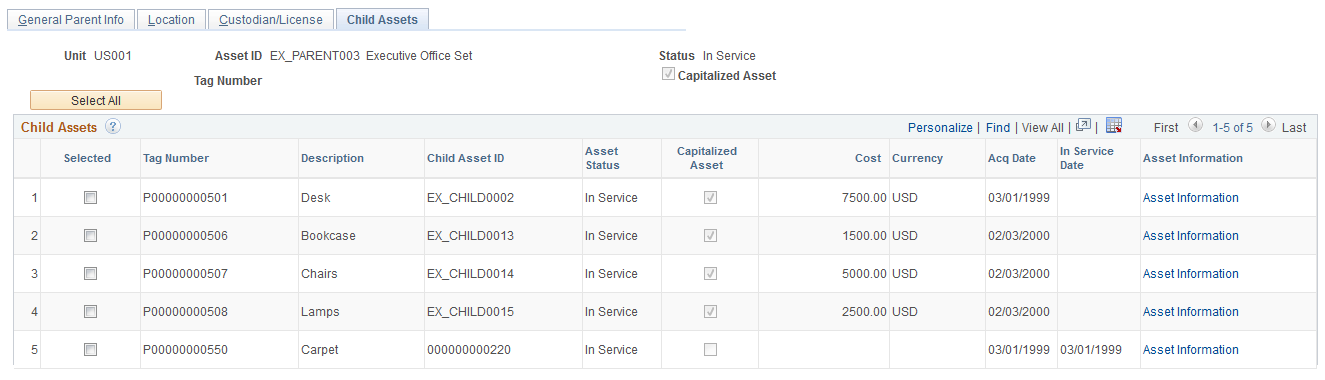The height and width of the screenshot is (380, 1325).
Task: Select the Child Assets tab
Action: (383, 20)
